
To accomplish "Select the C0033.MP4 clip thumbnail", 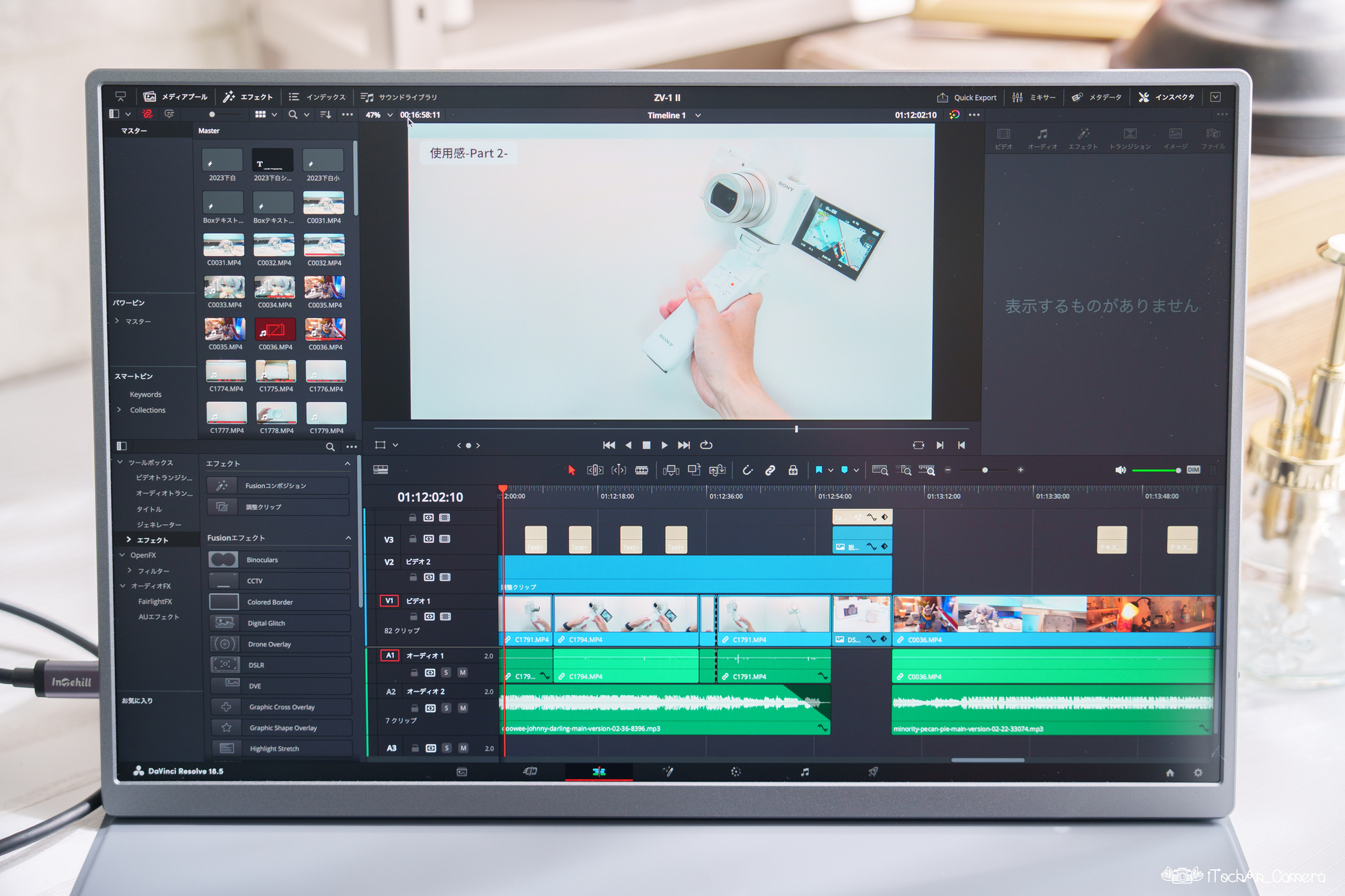I will (224, 287).
